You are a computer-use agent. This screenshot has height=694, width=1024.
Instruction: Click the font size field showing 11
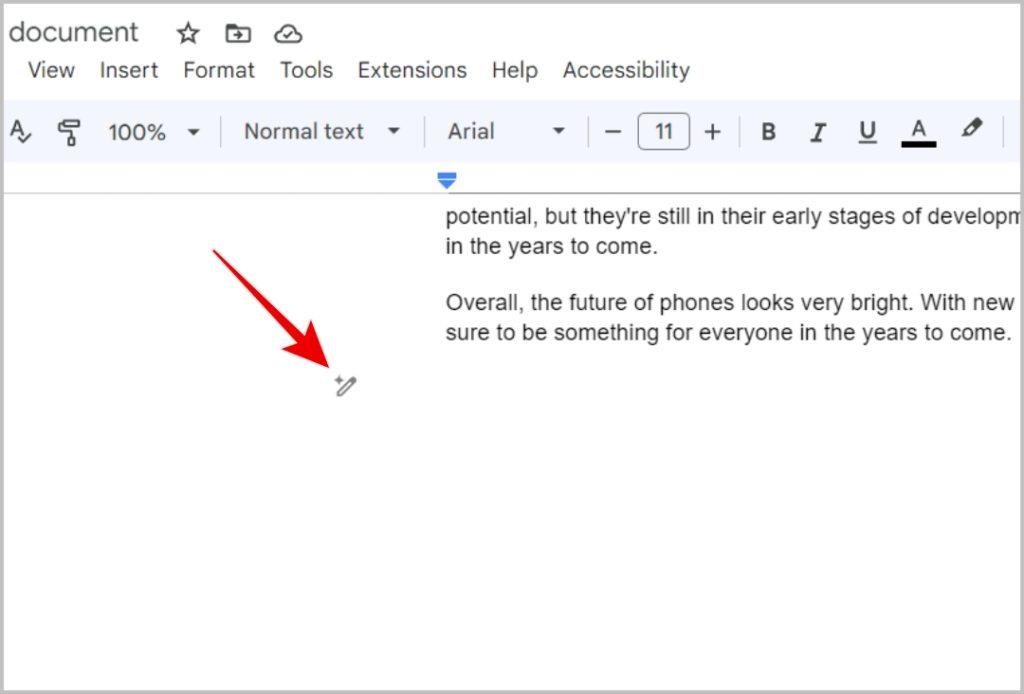[664, 131]
